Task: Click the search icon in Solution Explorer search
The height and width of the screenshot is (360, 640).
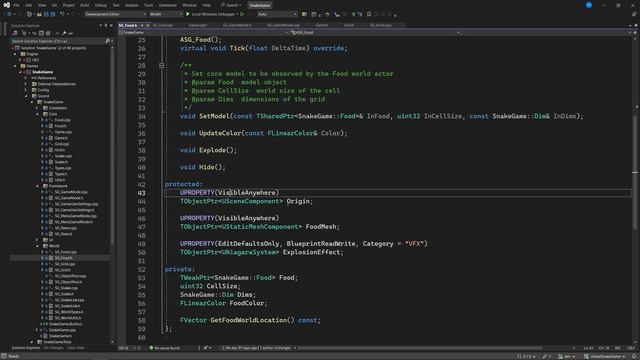Action: coord(107,41)
